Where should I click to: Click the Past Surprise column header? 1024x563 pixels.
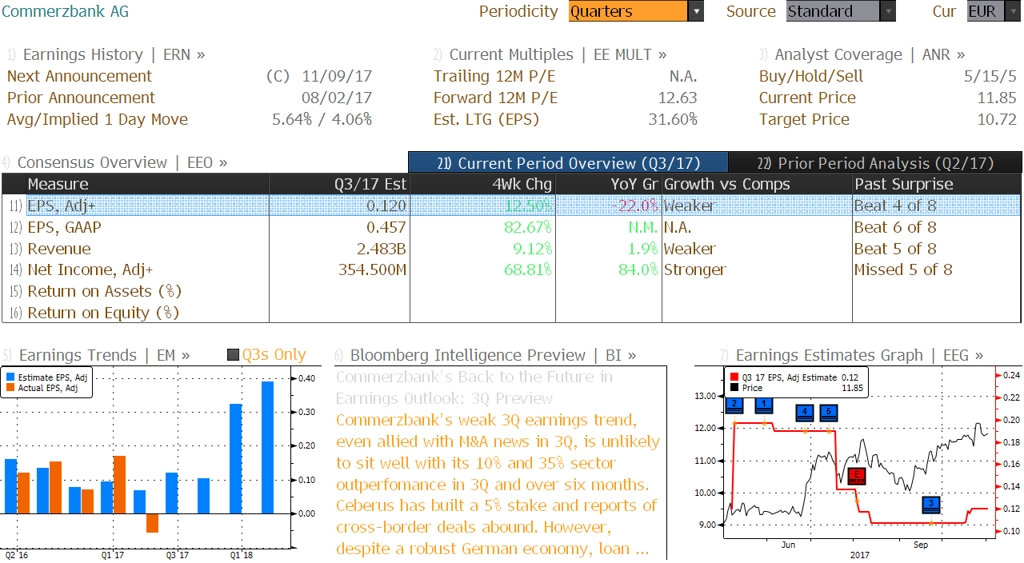tap(936, 184)
